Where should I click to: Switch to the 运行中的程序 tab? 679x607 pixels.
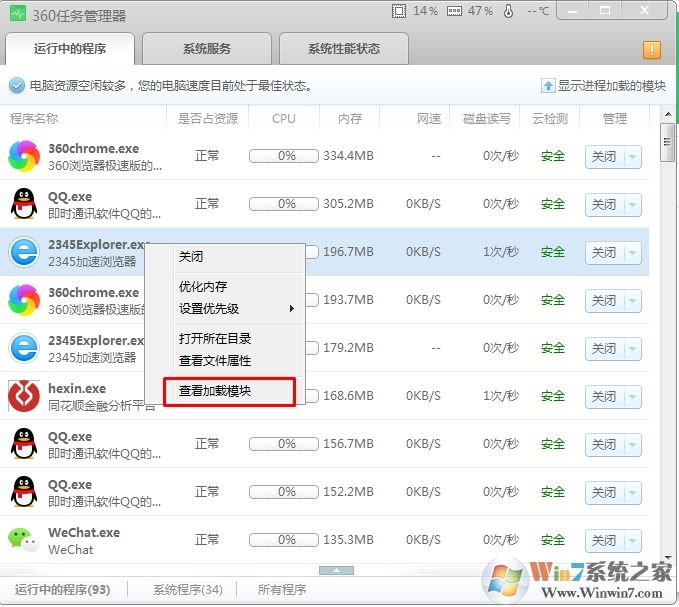70,48
